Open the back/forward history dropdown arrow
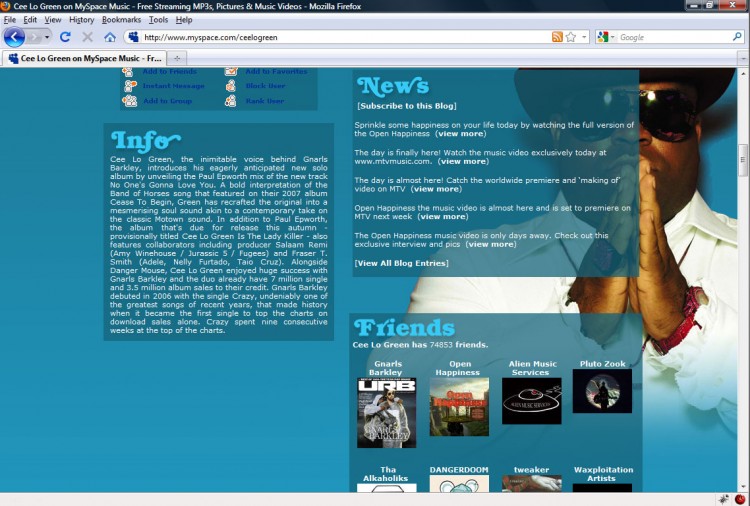The width and height of the screenshot is (750, 506). tap(47, 37)
